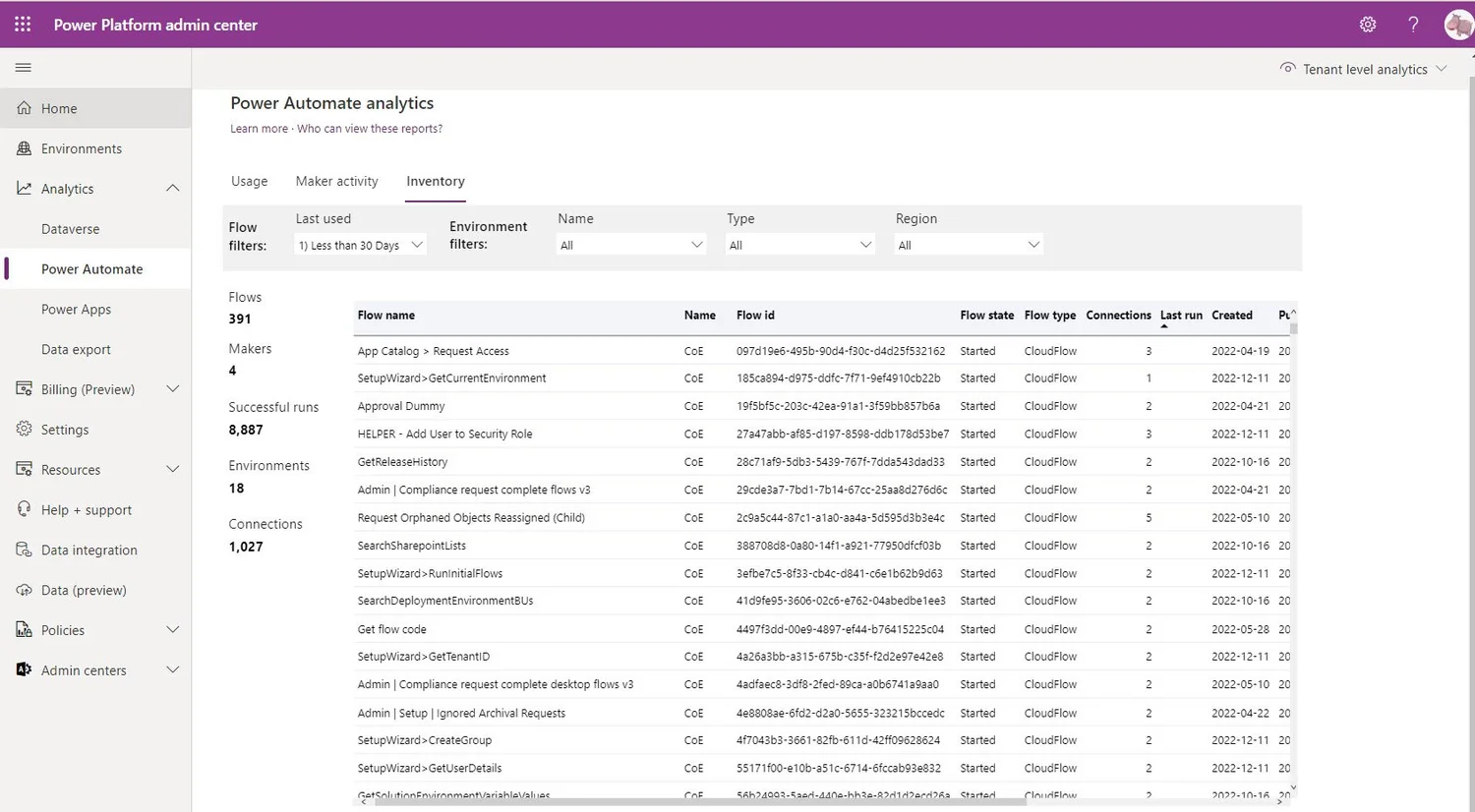Image resolution: width=1475 pixels, height=812 pixels.
Task: Switch to the Maker activity tab
Action: pyautogui.click(x=337, y=181)
